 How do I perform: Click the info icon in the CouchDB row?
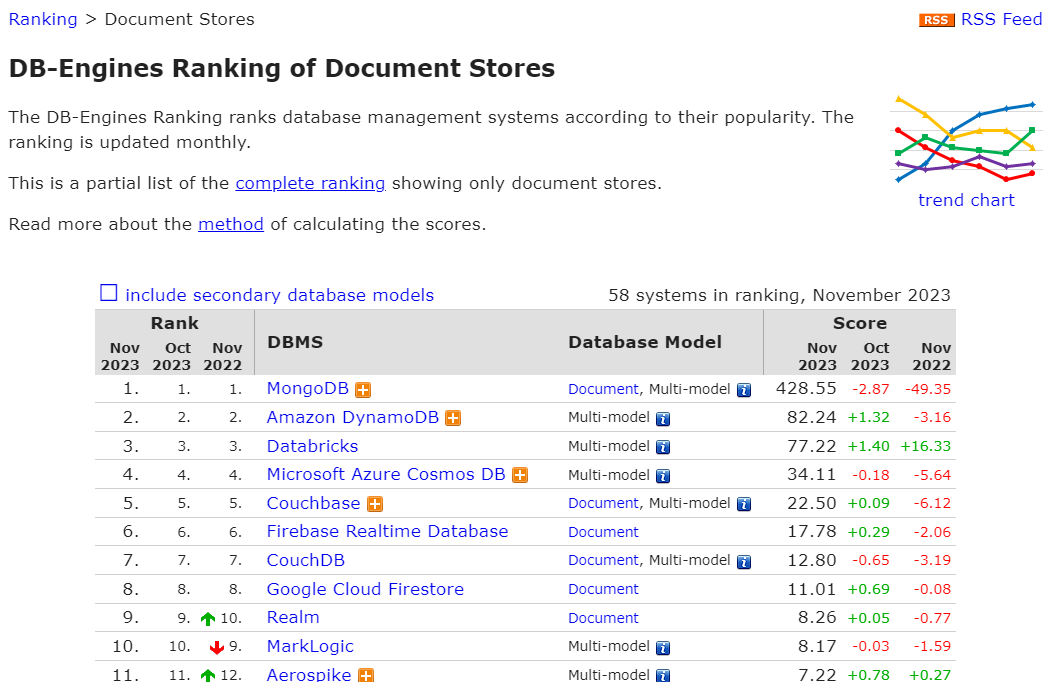pyautogui.click(x=744, y=561)
